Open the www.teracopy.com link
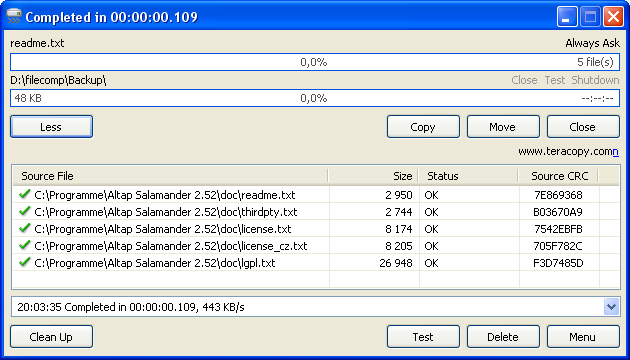630x360 pixels. click(568, 151)
